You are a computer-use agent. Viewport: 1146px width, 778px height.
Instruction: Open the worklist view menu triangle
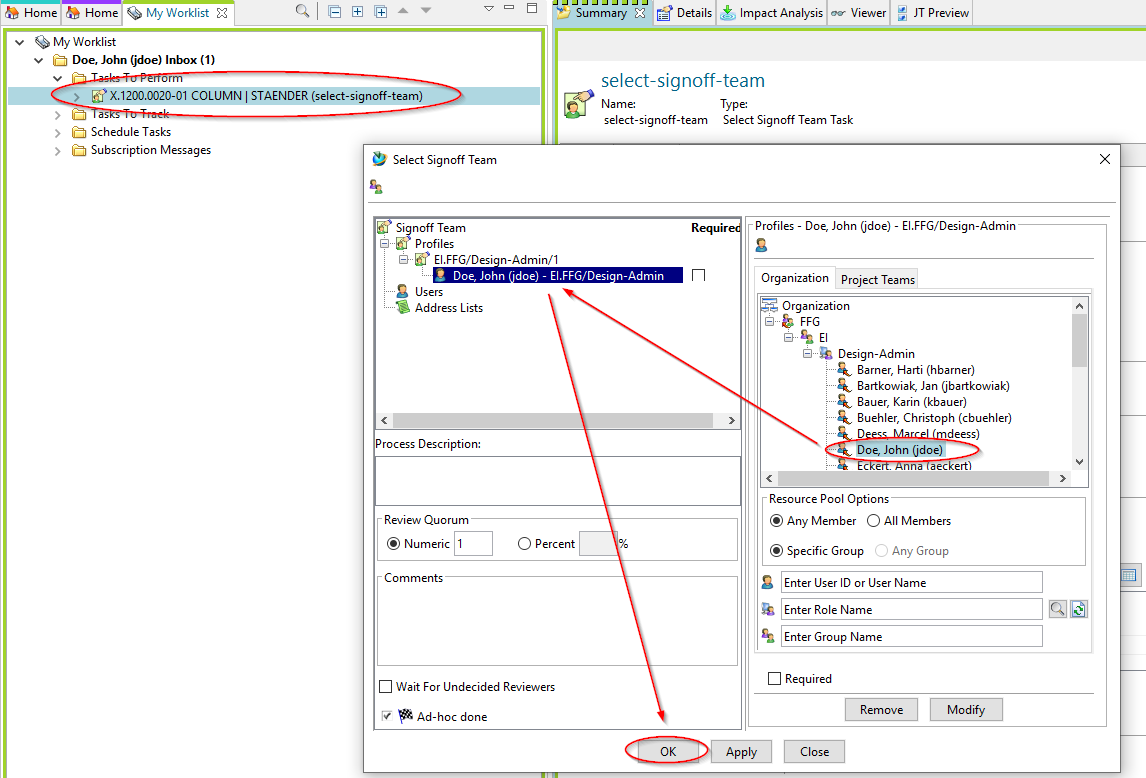pos(489,9)
